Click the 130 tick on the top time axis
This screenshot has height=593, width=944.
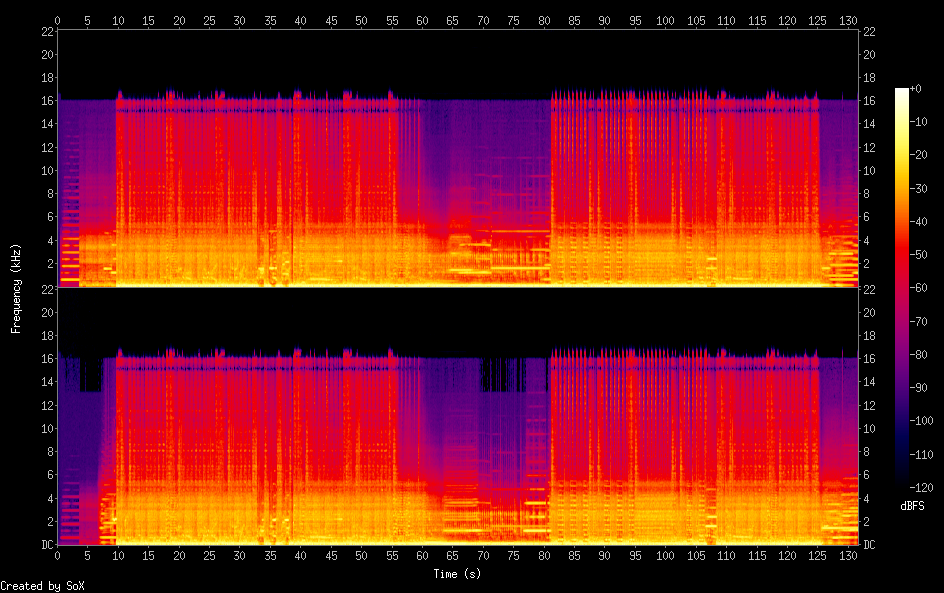tap(848, 19)
